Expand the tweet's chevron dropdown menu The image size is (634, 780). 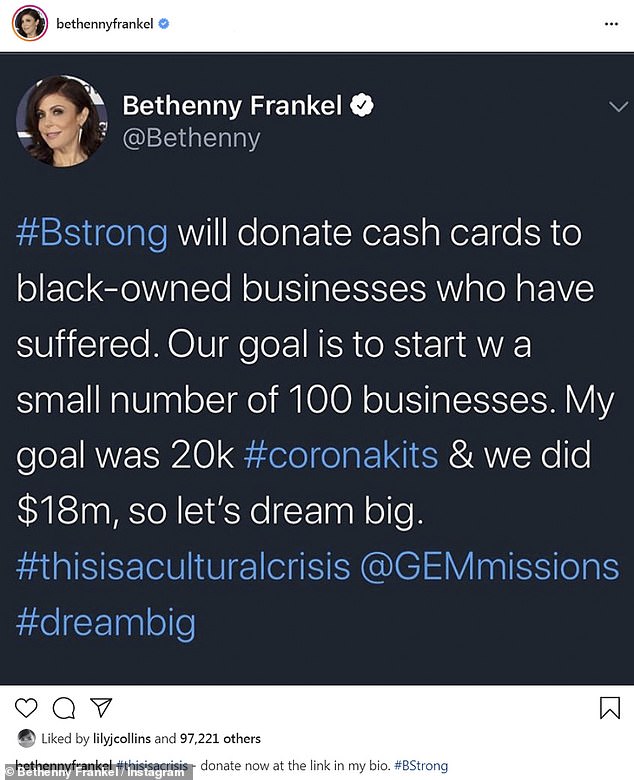point(617,106)
